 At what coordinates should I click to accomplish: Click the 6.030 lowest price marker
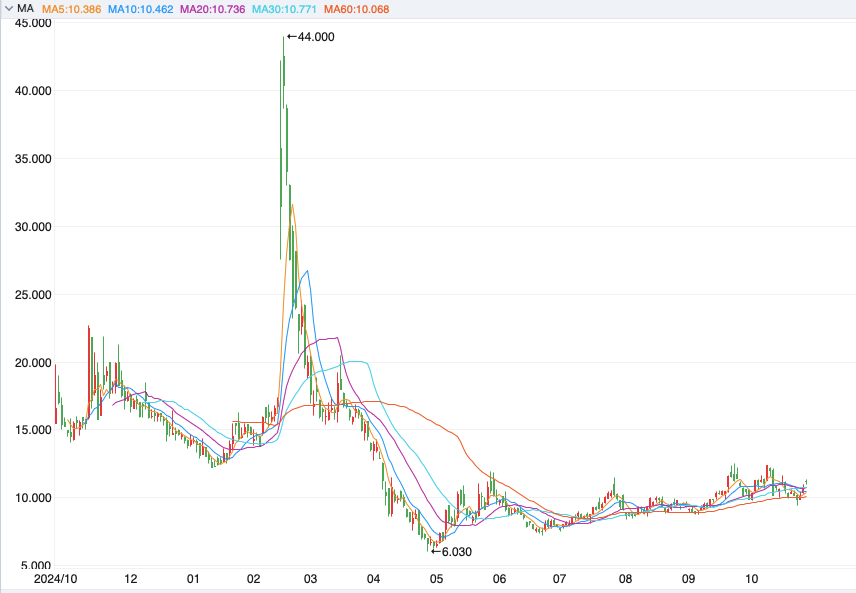(450, 551)
